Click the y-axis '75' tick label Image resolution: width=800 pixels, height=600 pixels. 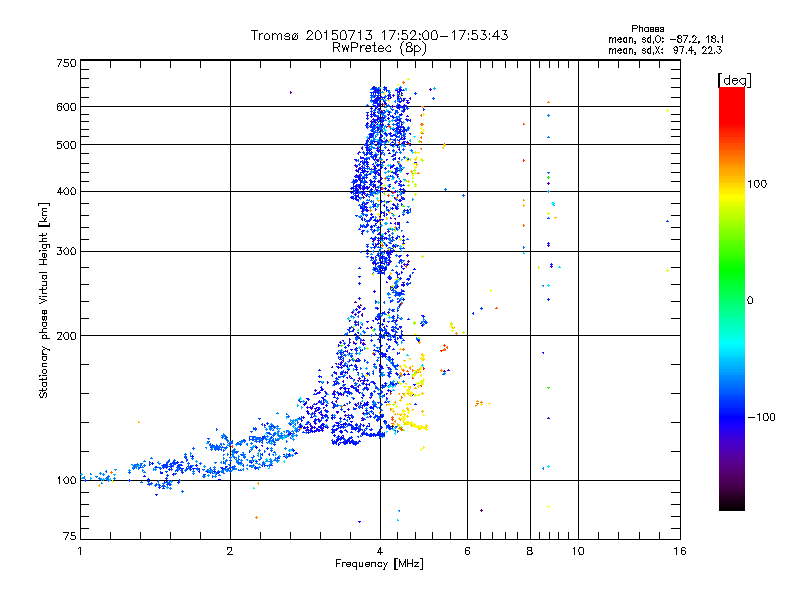pyautogui.click(x=70, y=536)
